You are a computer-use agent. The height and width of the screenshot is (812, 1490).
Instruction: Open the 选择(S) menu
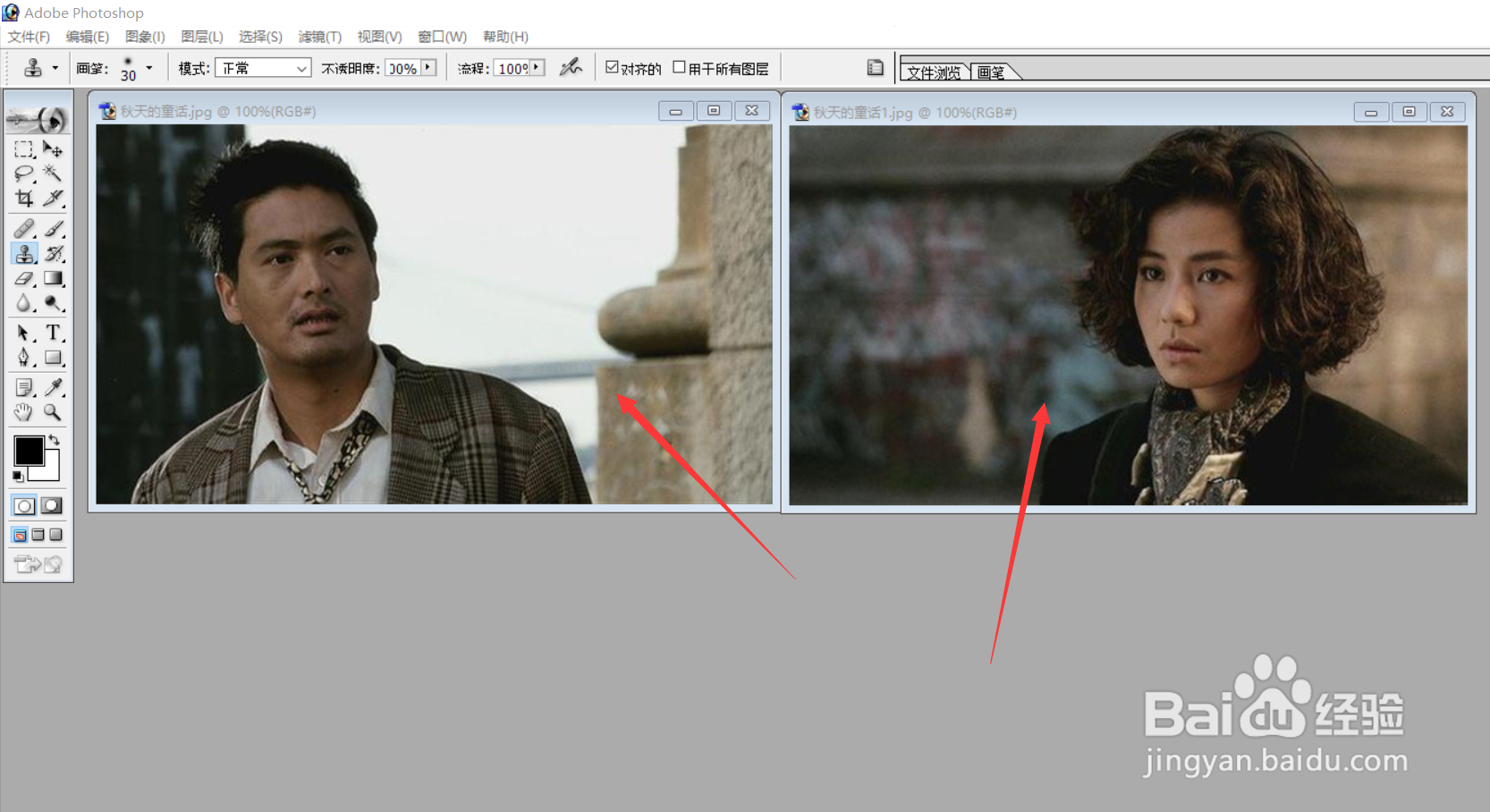point(260,37)
